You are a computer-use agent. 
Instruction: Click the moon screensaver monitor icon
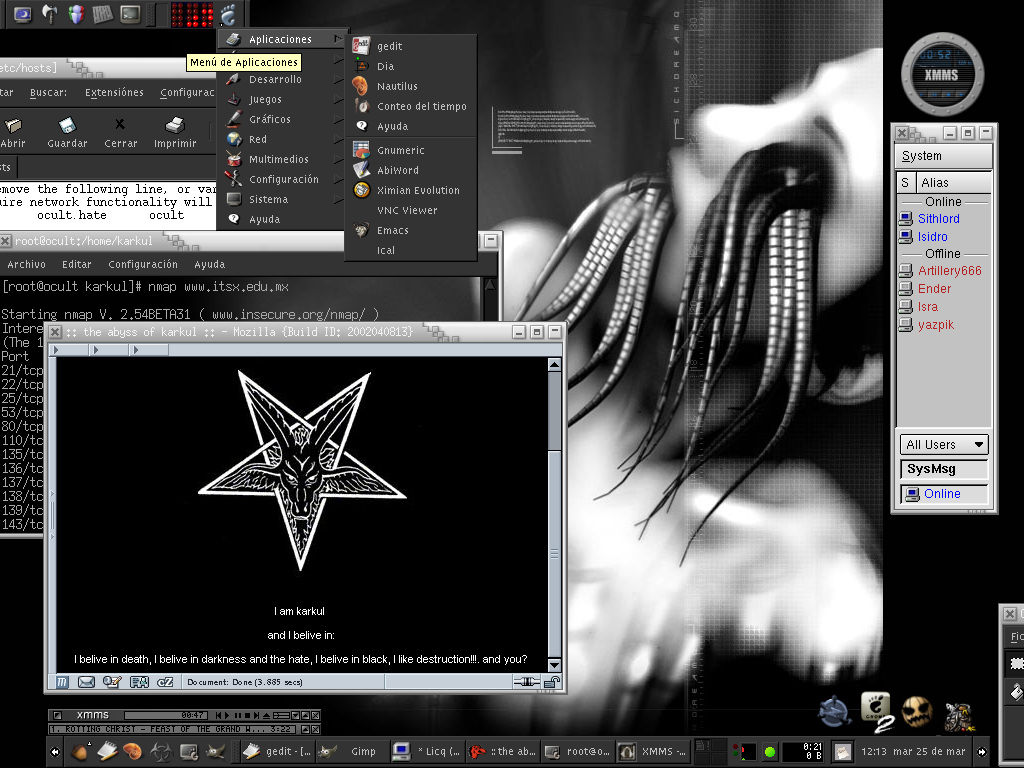point(23,14)
